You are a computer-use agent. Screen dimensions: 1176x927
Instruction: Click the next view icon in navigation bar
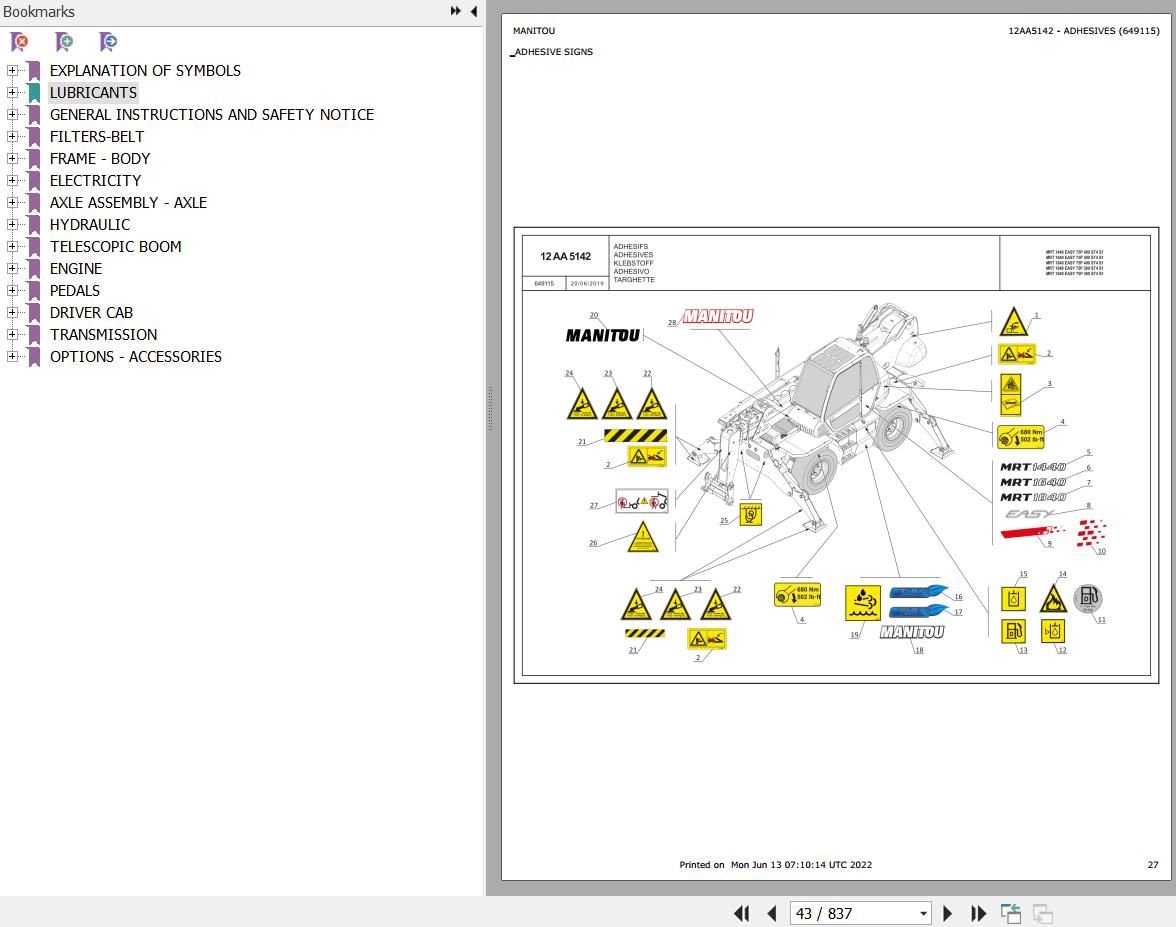tap(1042, 914)
